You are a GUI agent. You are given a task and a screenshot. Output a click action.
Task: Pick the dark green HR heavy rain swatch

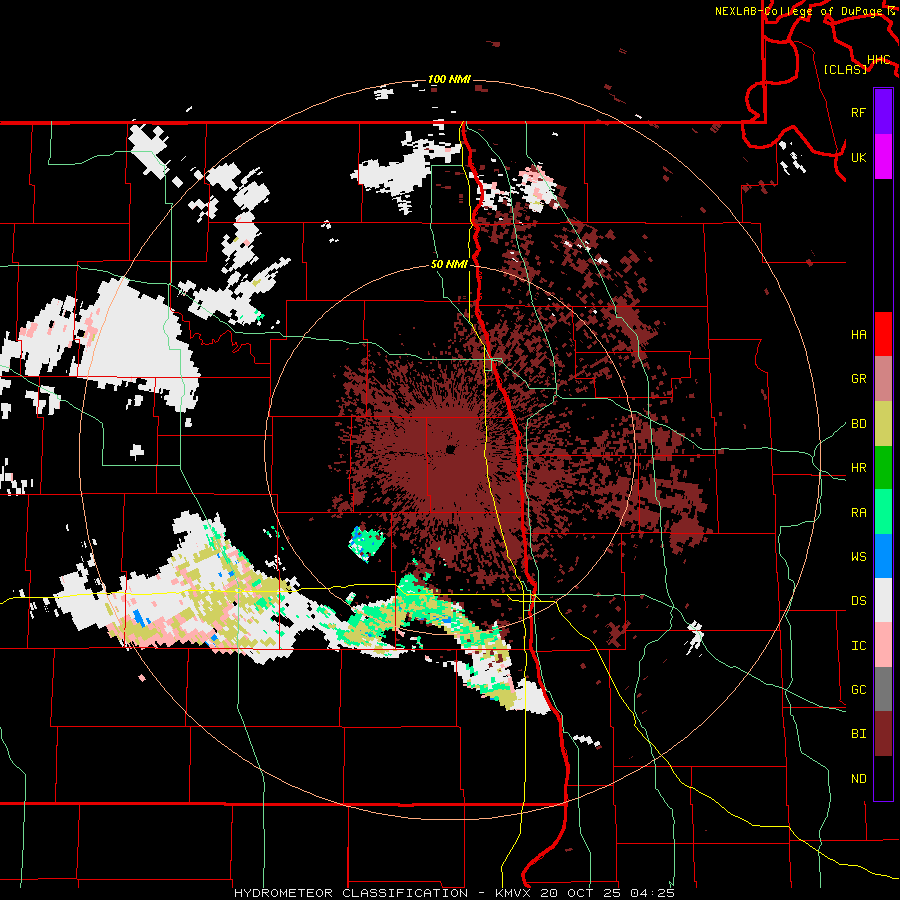click(x=883, y=468)
